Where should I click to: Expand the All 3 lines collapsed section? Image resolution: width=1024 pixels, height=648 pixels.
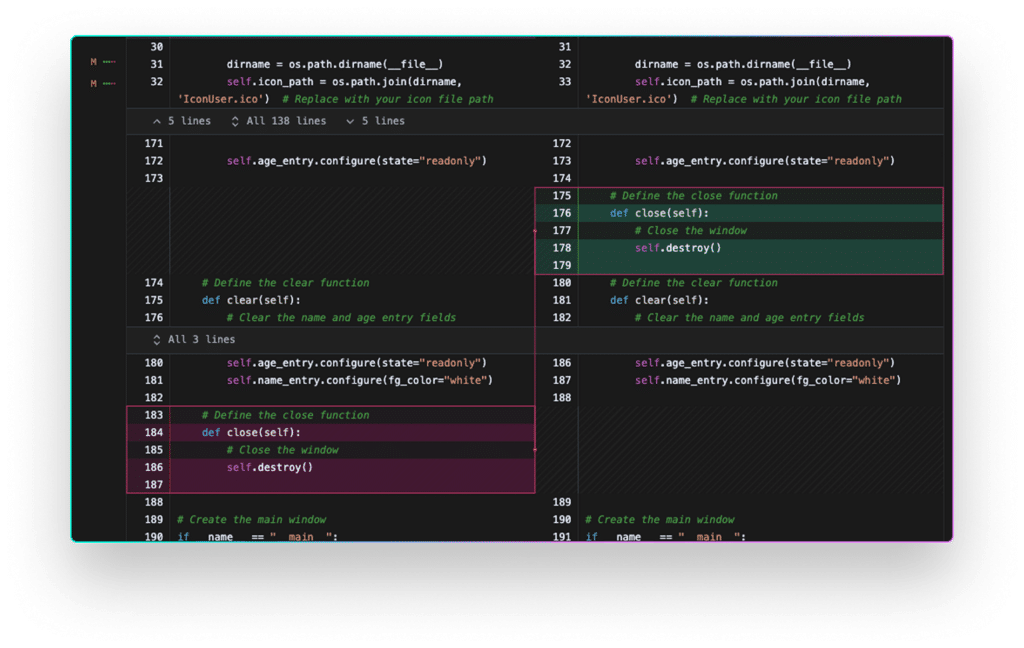[x=193, y=340]
